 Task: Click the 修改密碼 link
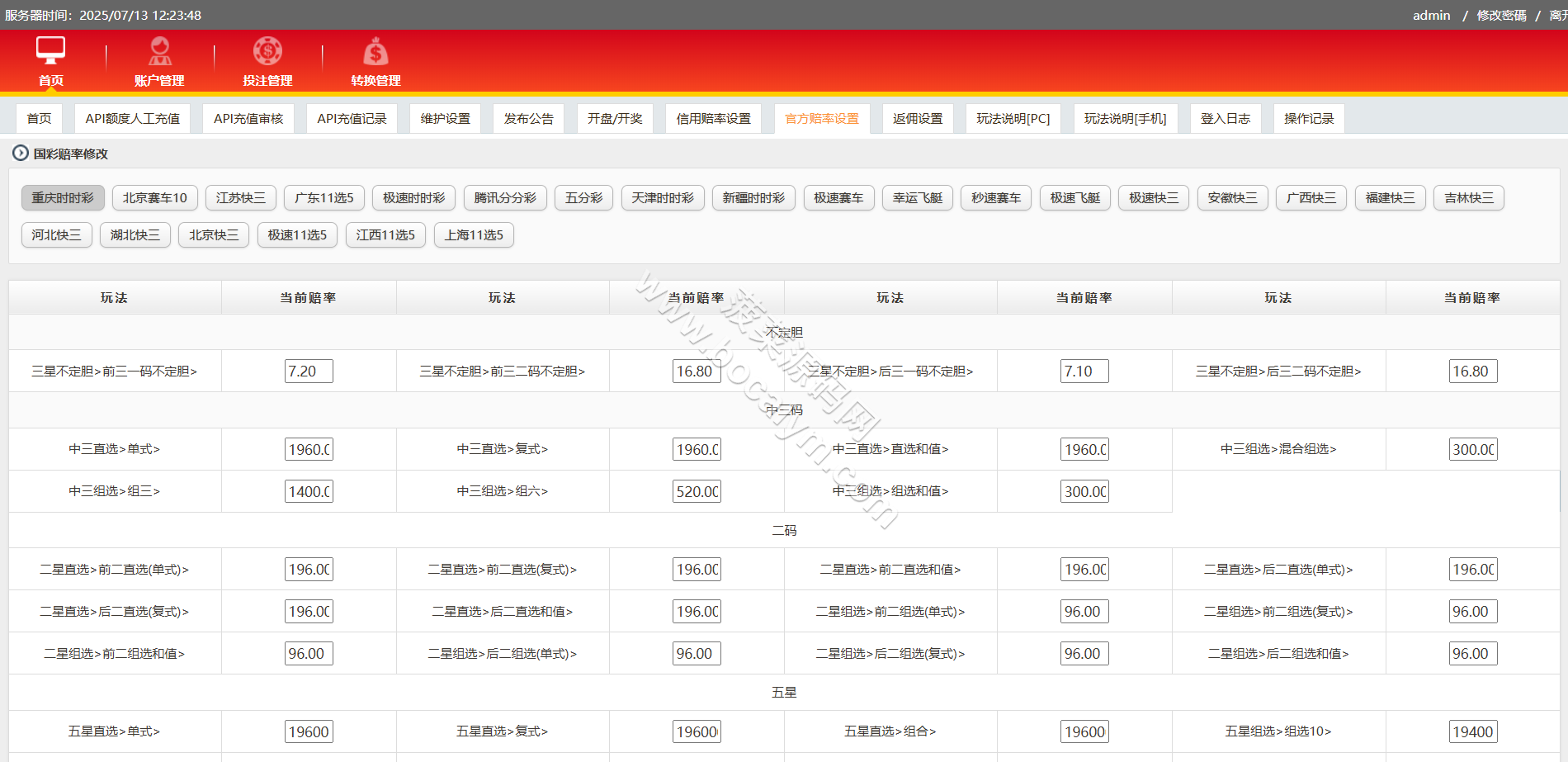tap(1501, 15)
